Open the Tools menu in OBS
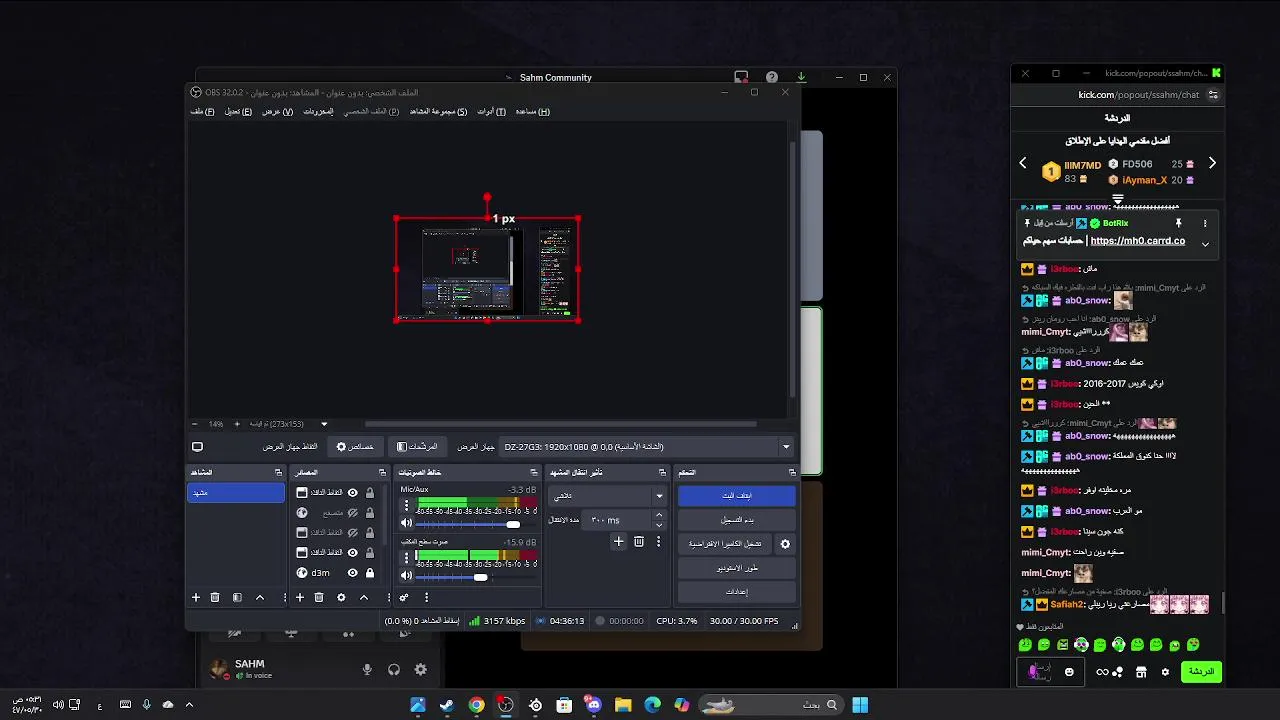1280x720 pixels. (491, 111)
